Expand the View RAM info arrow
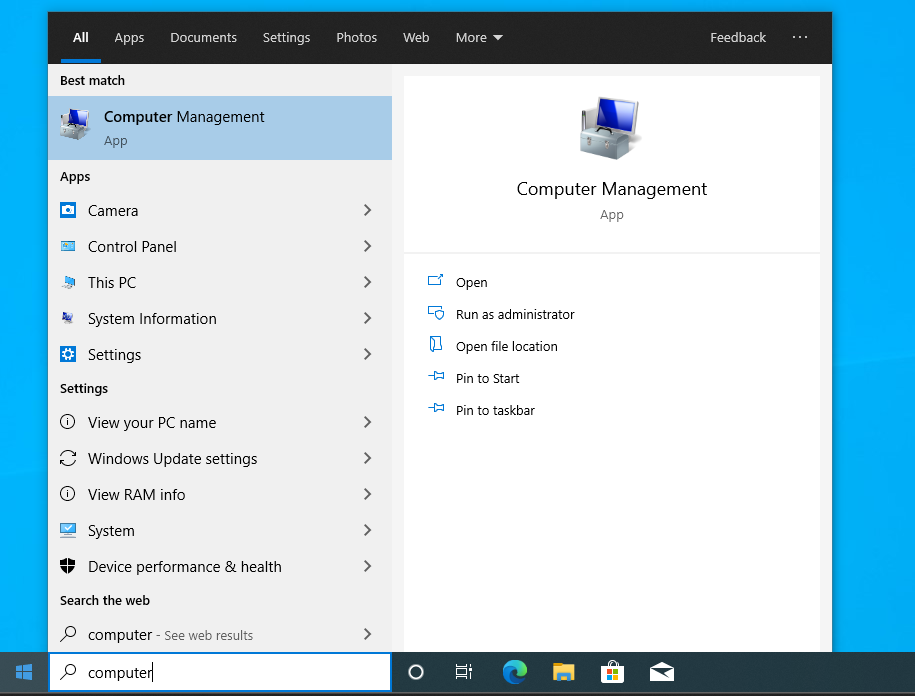Image resolution: width=915 pixels, height=696 pixels. [x=368, y=494]
